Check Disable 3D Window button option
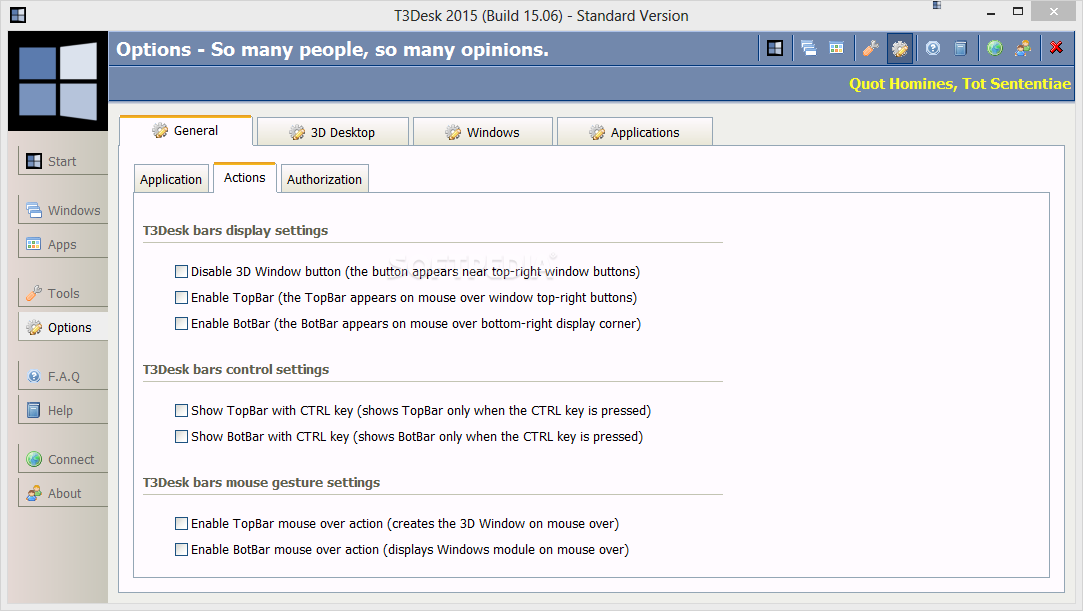The width and height of the screenshot is (1083, 611). 182,271
